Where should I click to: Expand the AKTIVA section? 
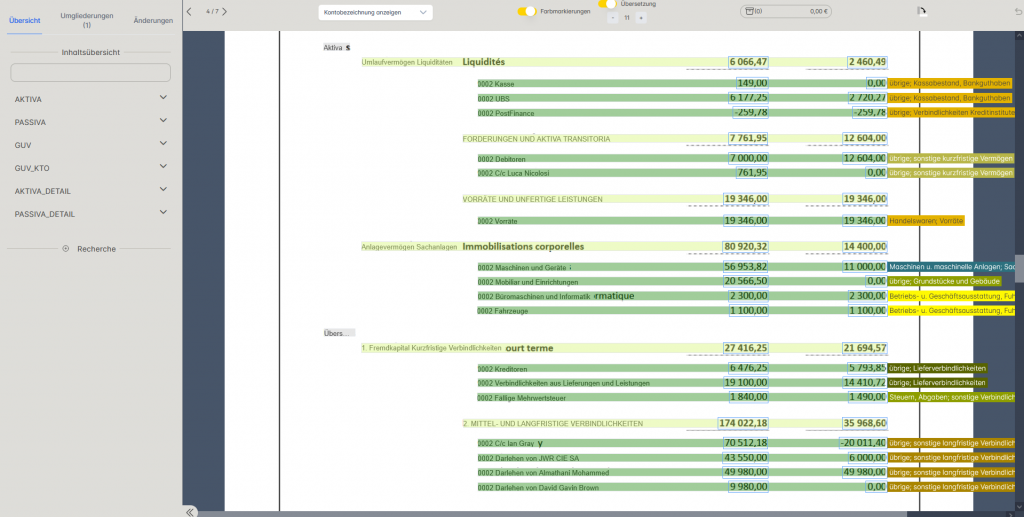click(163, 98)
